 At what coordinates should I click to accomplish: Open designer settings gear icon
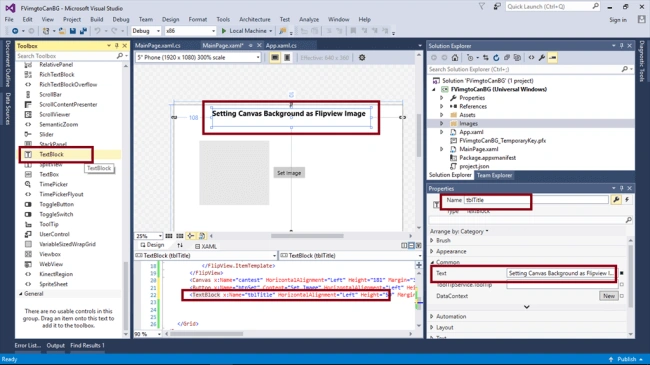[x=362, y=58]
